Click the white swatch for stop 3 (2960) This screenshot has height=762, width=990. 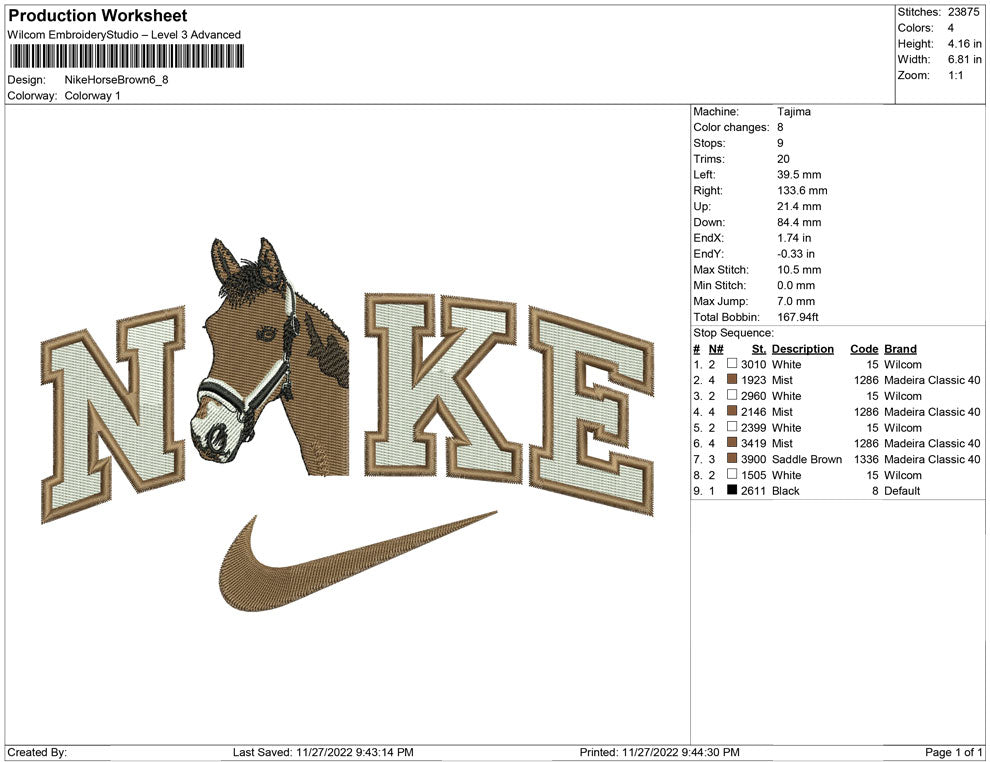click(732, 395)
